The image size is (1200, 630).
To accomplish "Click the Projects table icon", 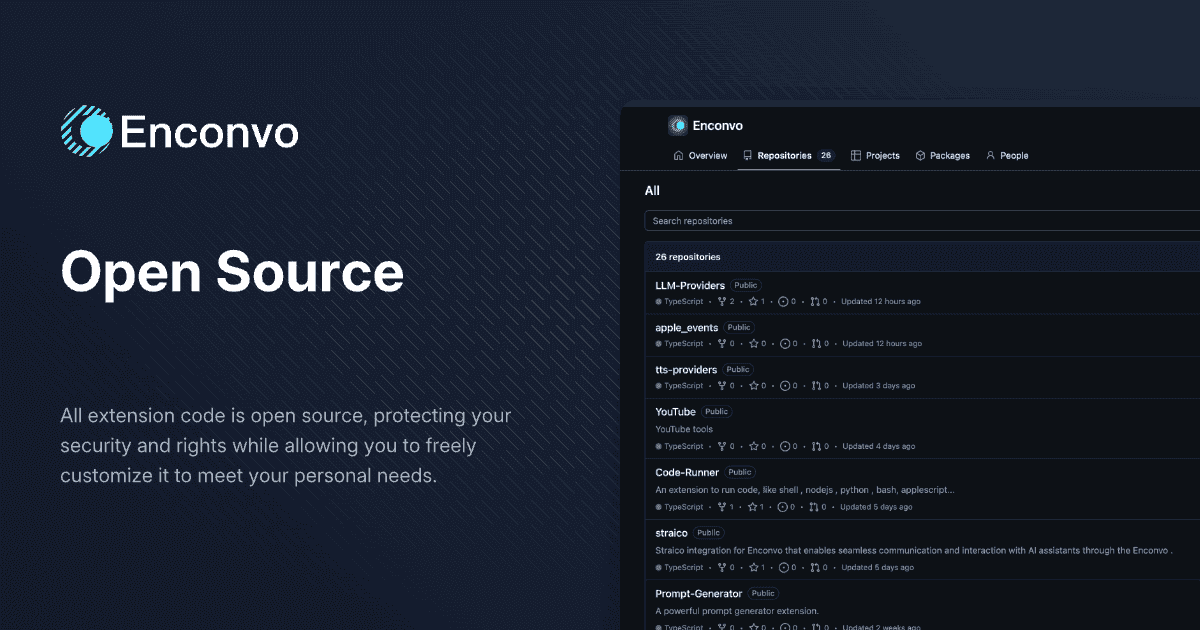I will coord(855,155).
